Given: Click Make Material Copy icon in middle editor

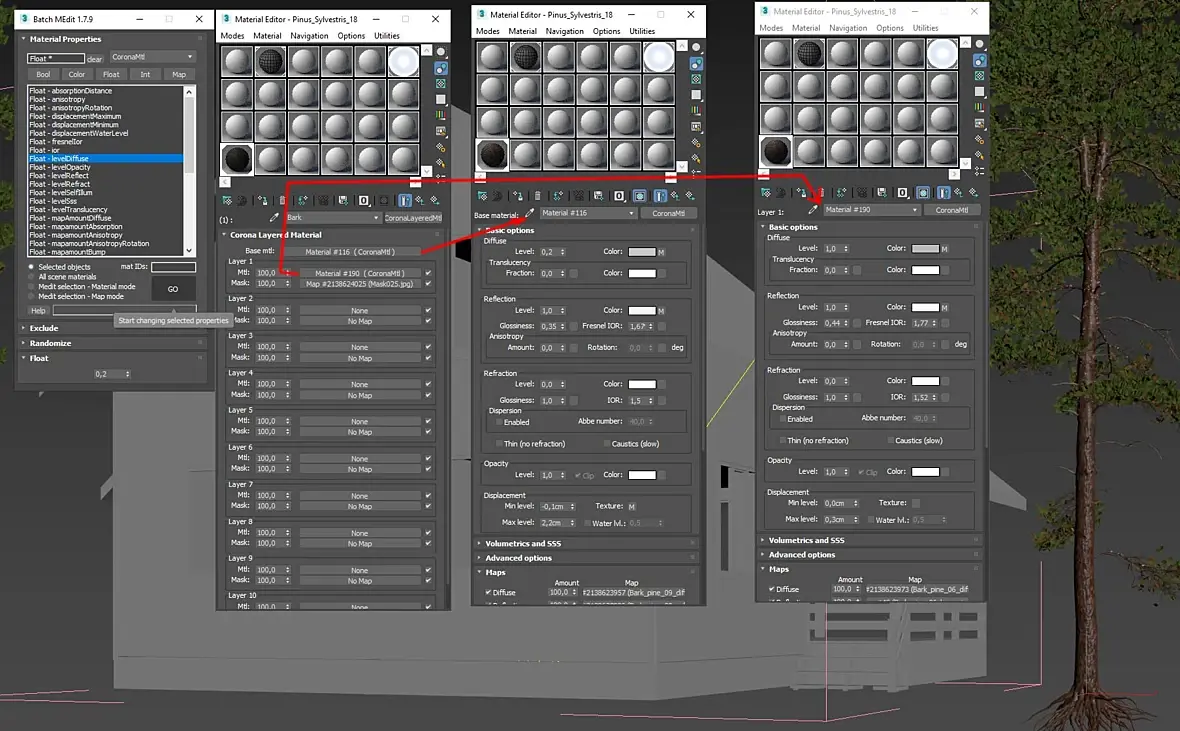Looking at the screenshot, I should click(x=558, y=196).
